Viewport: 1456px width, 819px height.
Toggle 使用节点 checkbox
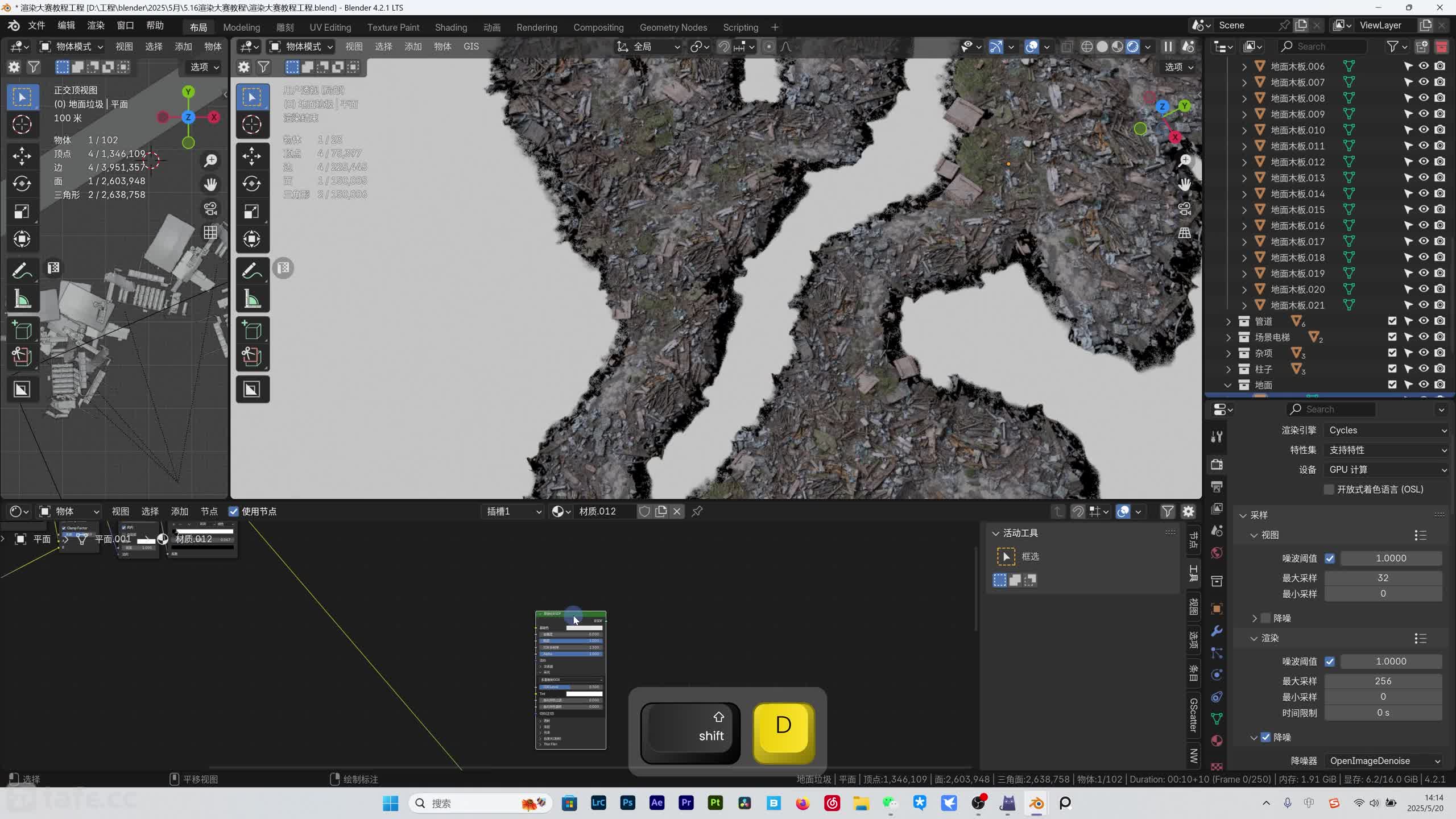click(x=233, y=511)
